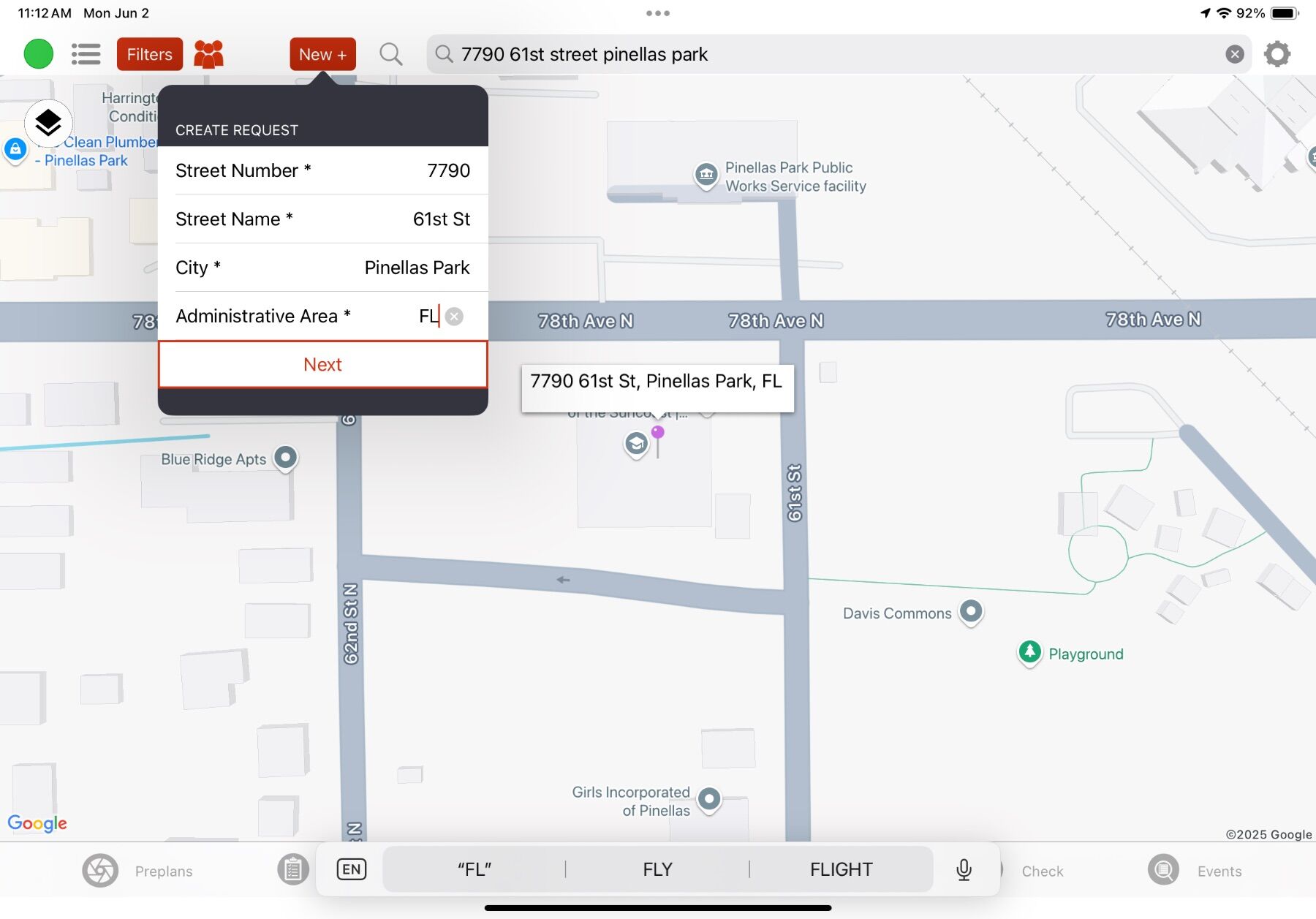1316x919 pixels.
Task: Tap the dictation microphone icon
Action: (964, 869)
